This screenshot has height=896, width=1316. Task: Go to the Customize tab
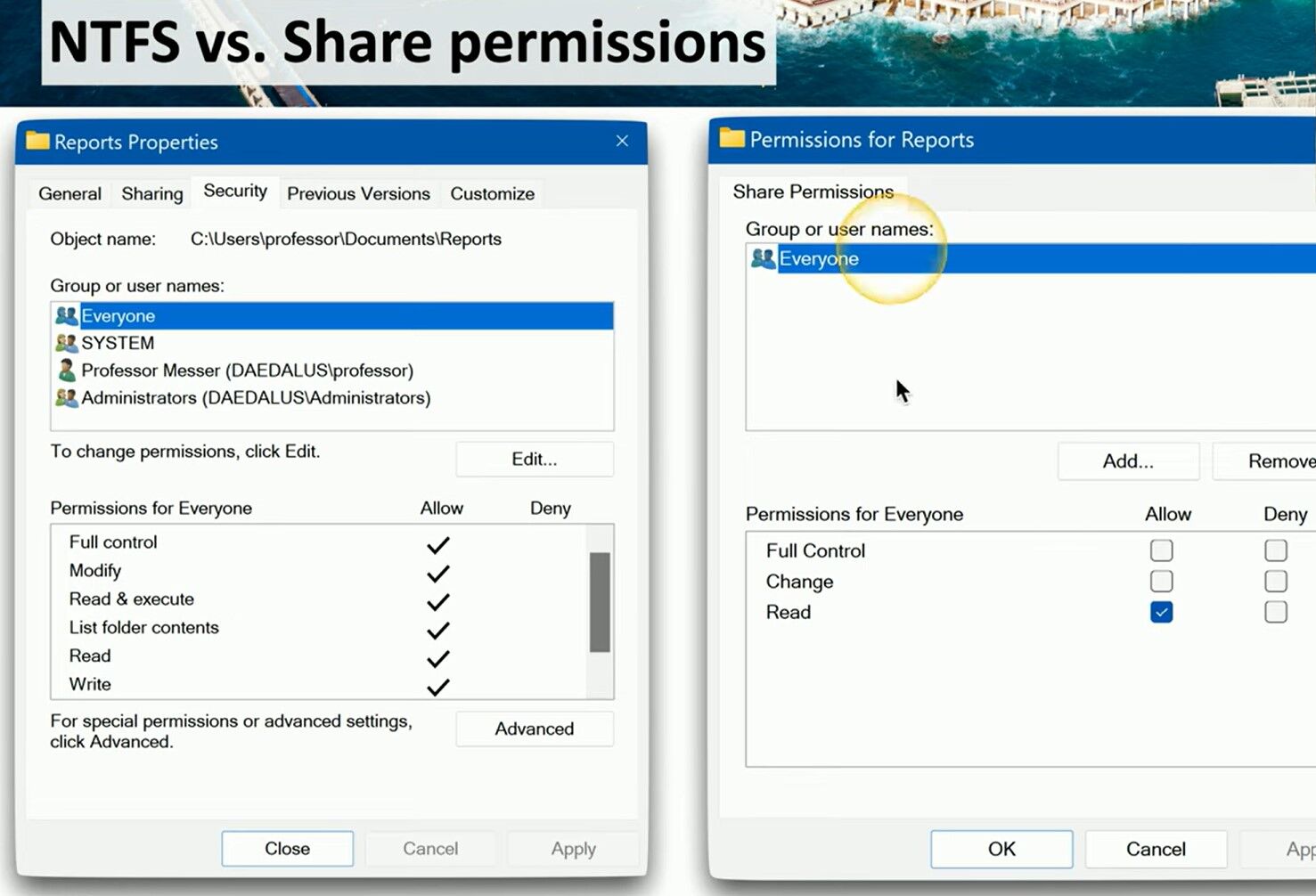pos(492,194)
